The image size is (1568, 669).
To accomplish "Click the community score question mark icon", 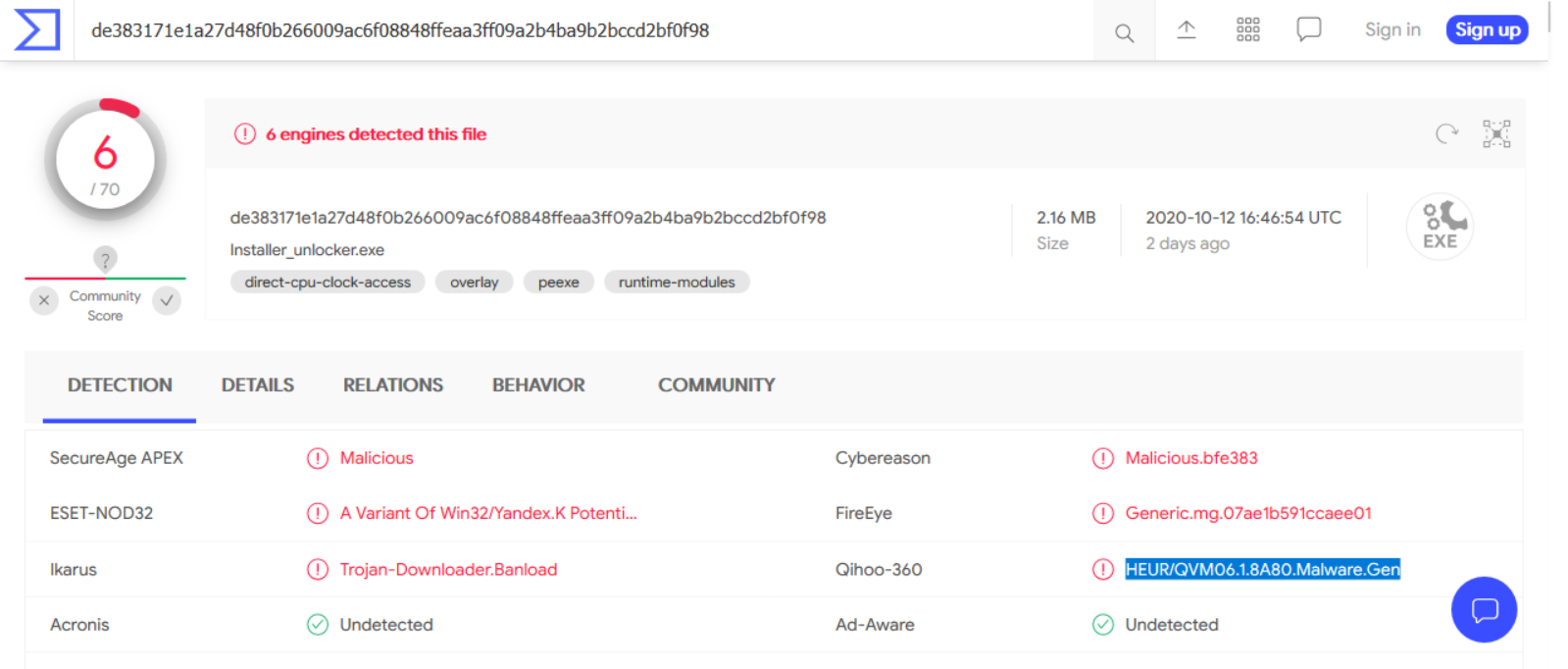I will [105, 259].
